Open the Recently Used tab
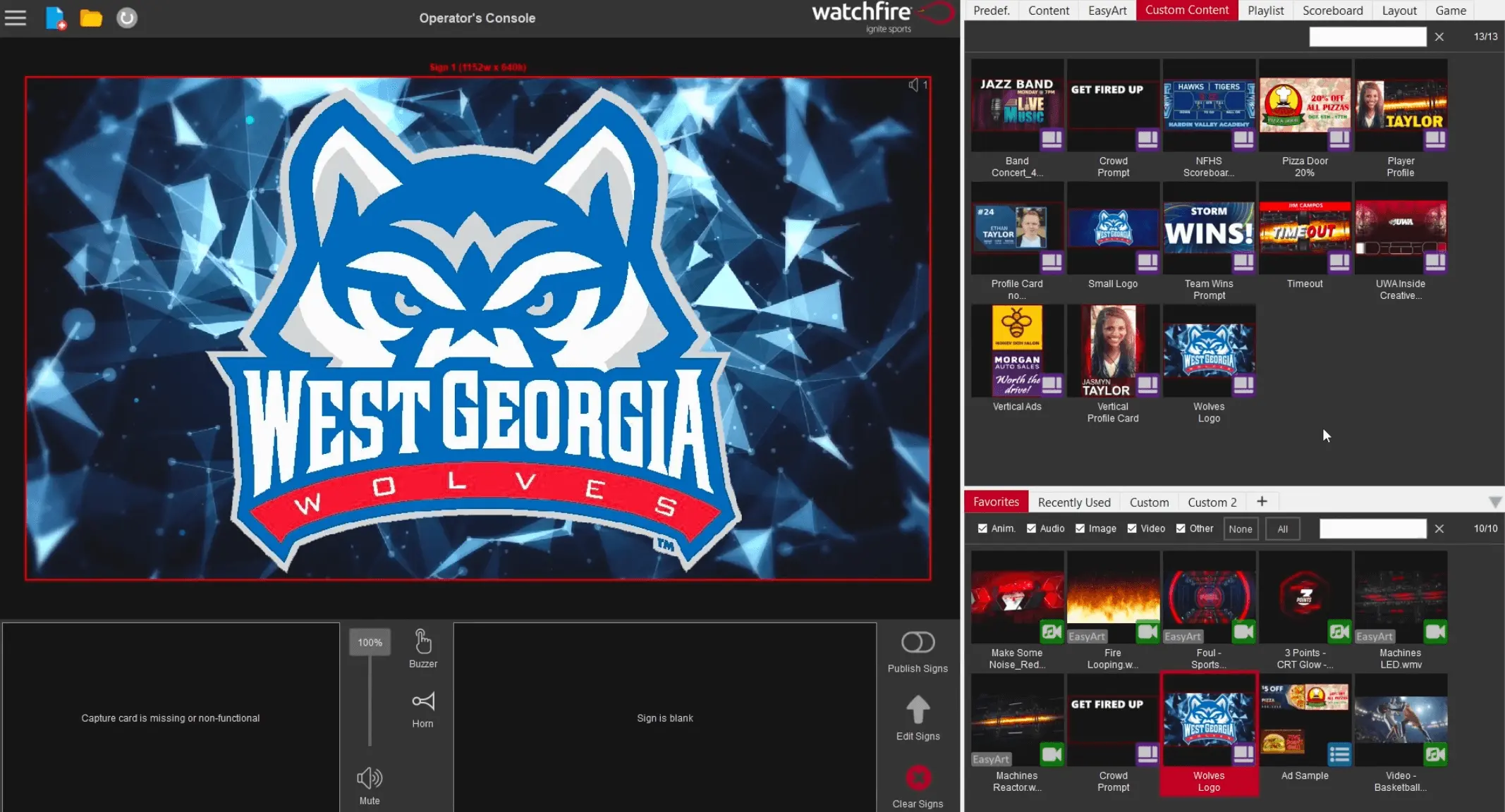Image resolution: width=1505 pixels, height=812 pixels. click(x=1073, y=503)
